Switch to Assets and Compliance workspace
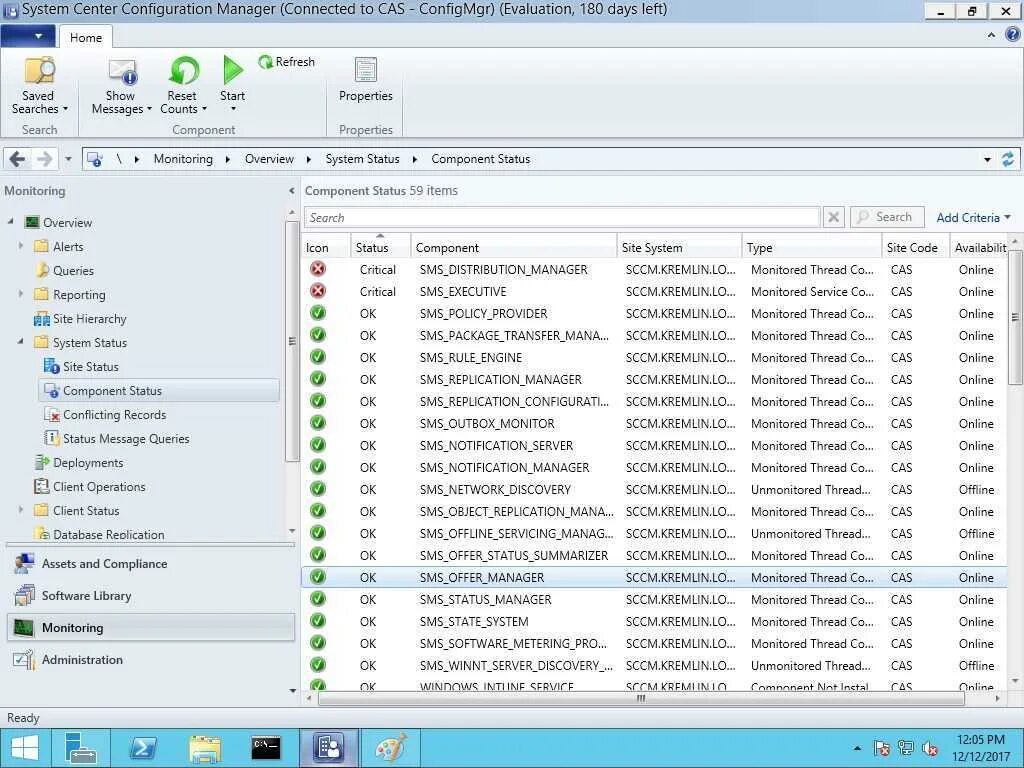Screen dimensions: 1024x768 (x=104, y=564)
